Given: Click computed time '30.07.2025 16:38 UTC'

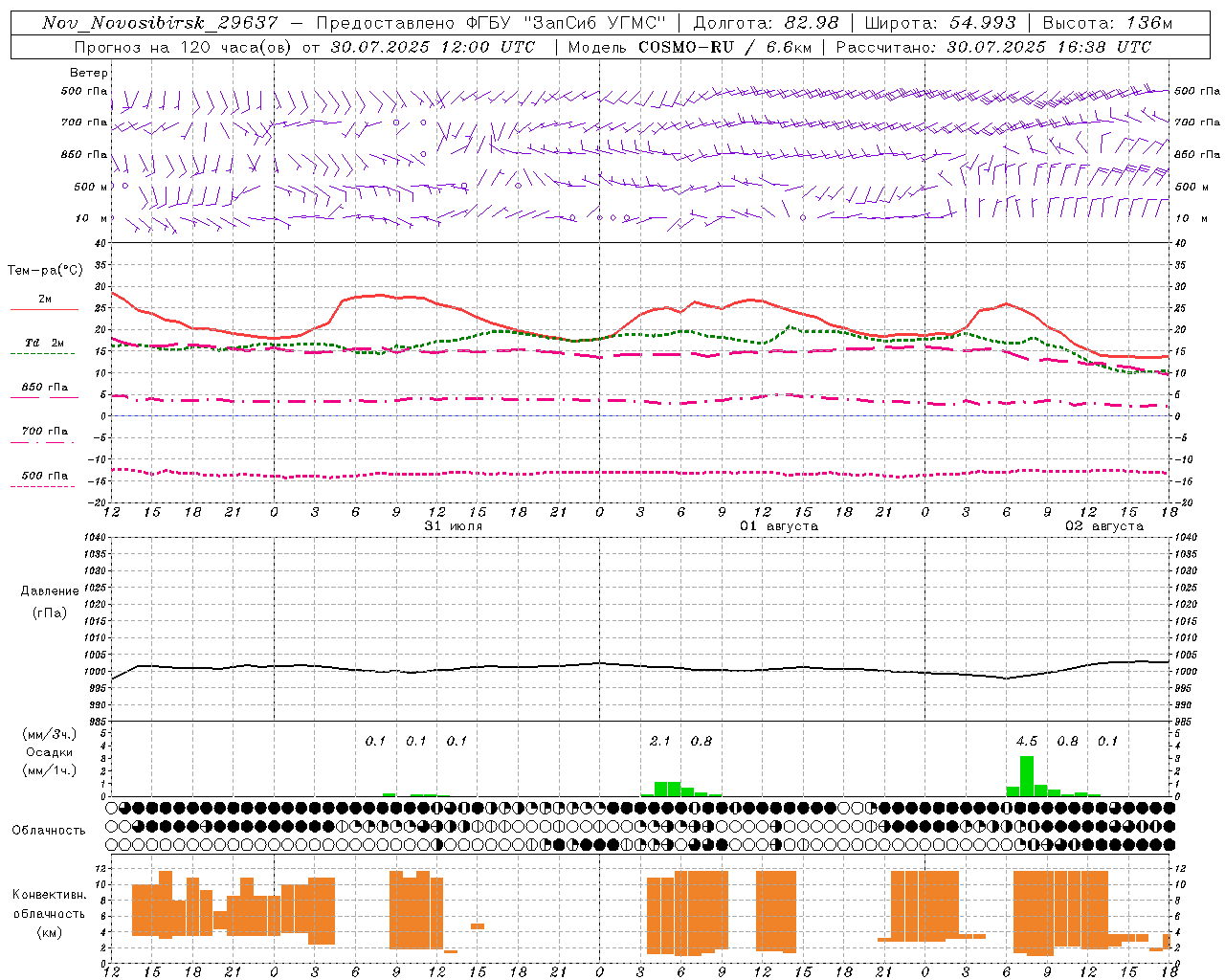Looking at the screenshot, I should (x=1049, y=47).
